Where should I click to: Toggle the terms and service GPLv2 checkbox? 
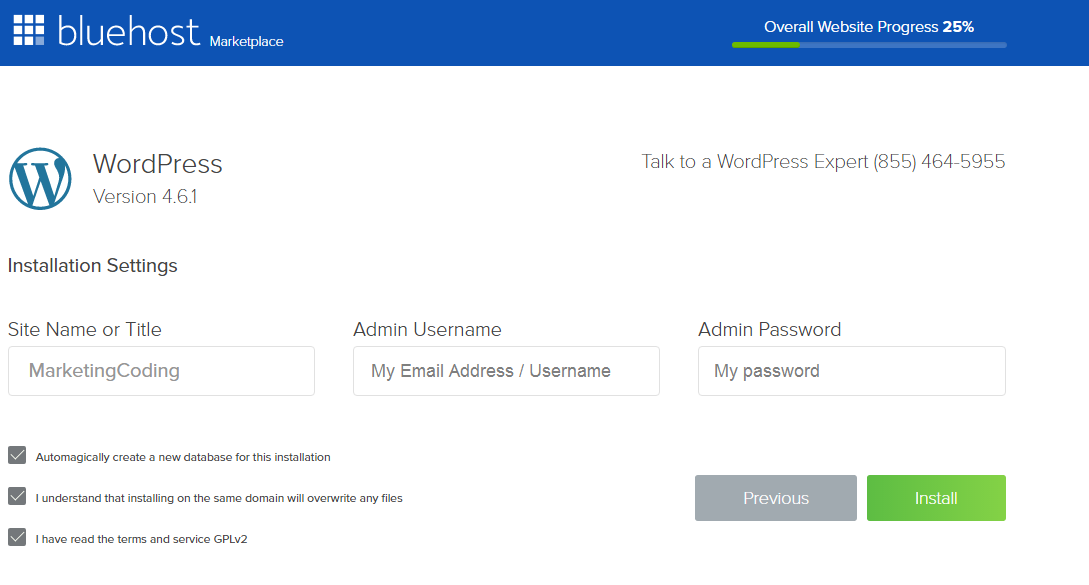pos(17,537)
